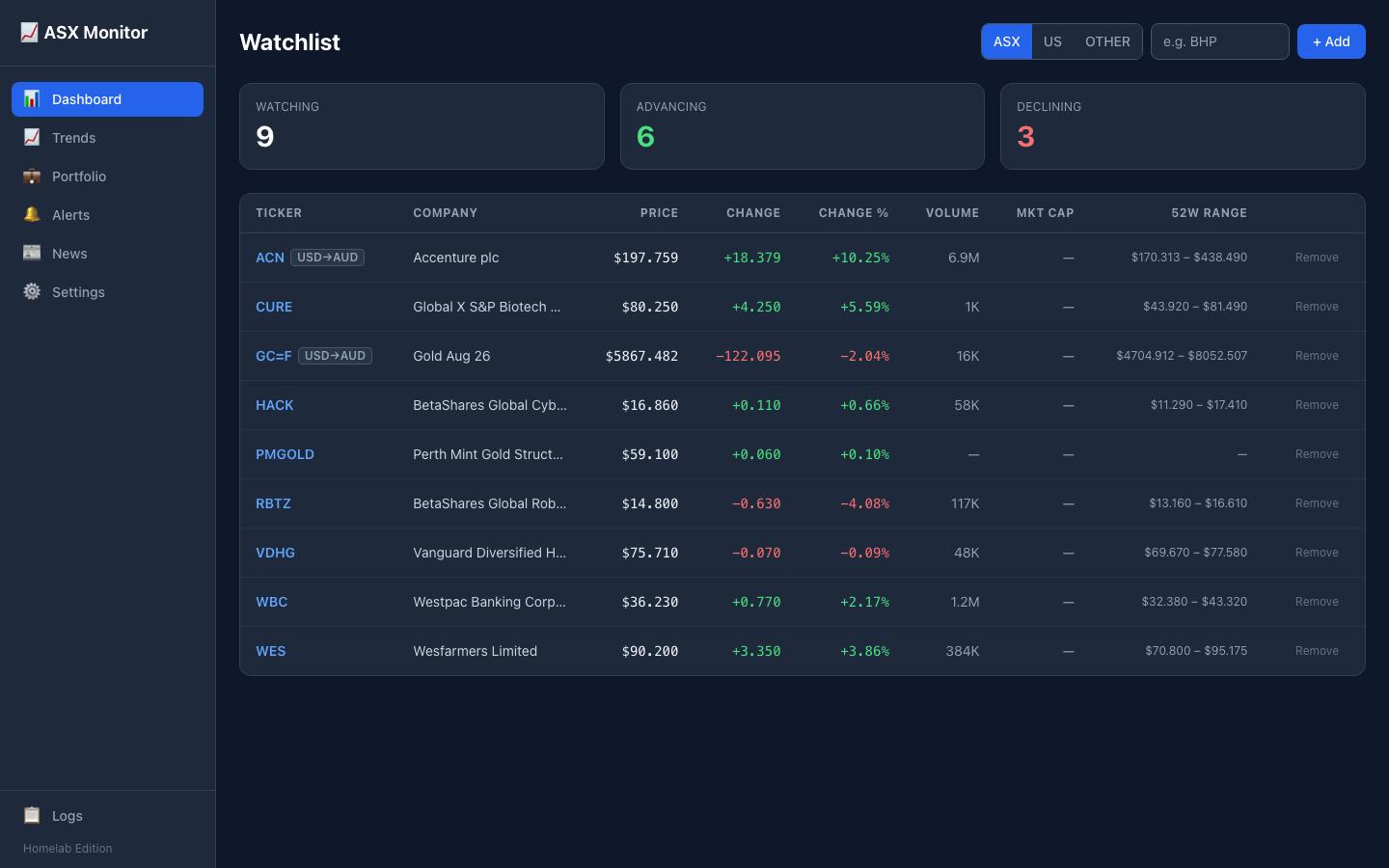Click the ASX Monitor chart logo icon
The image size is (1389, 868).
pos(30,33)
